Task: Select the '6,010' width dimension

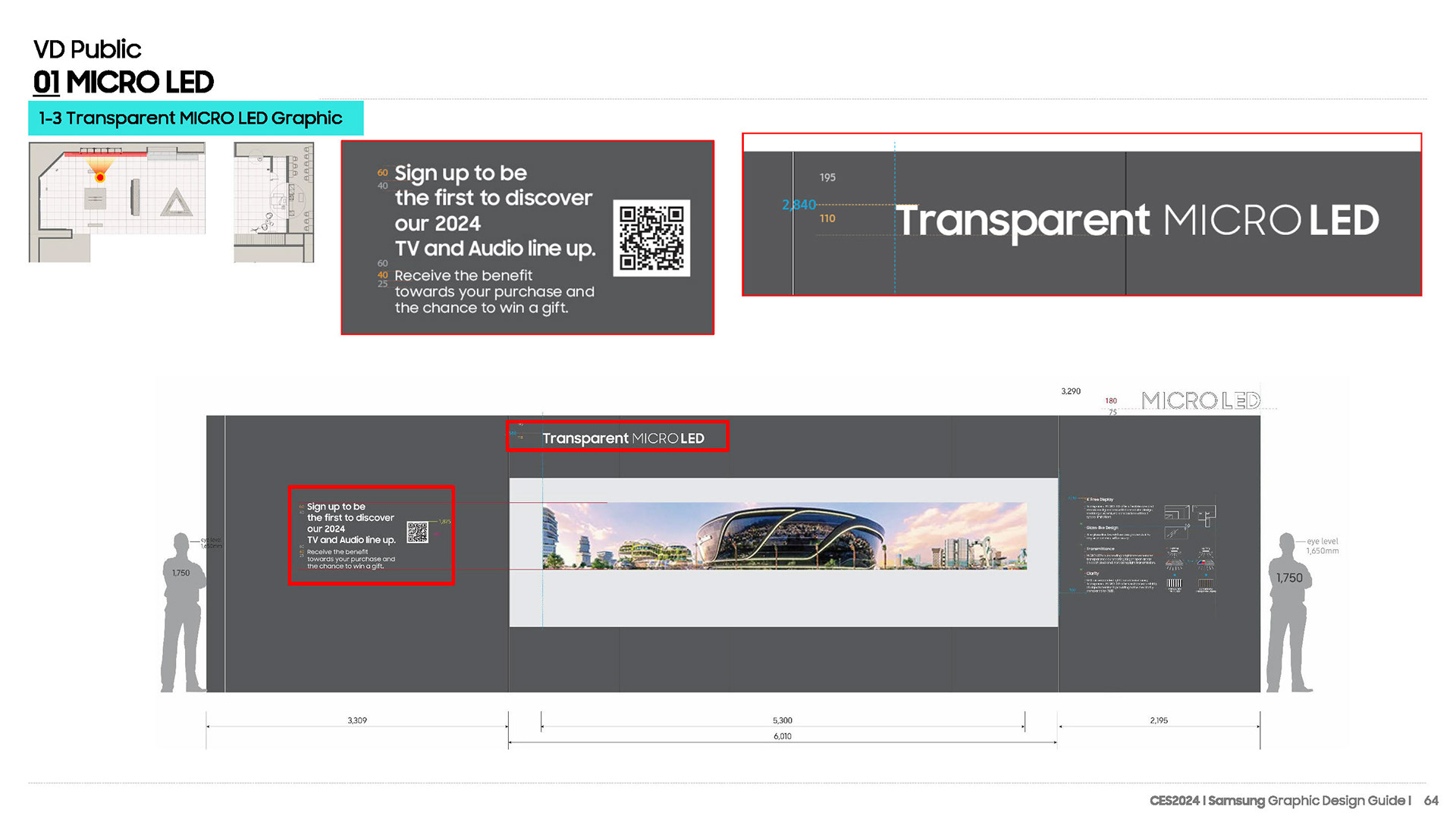Action: tap(783, 736)
